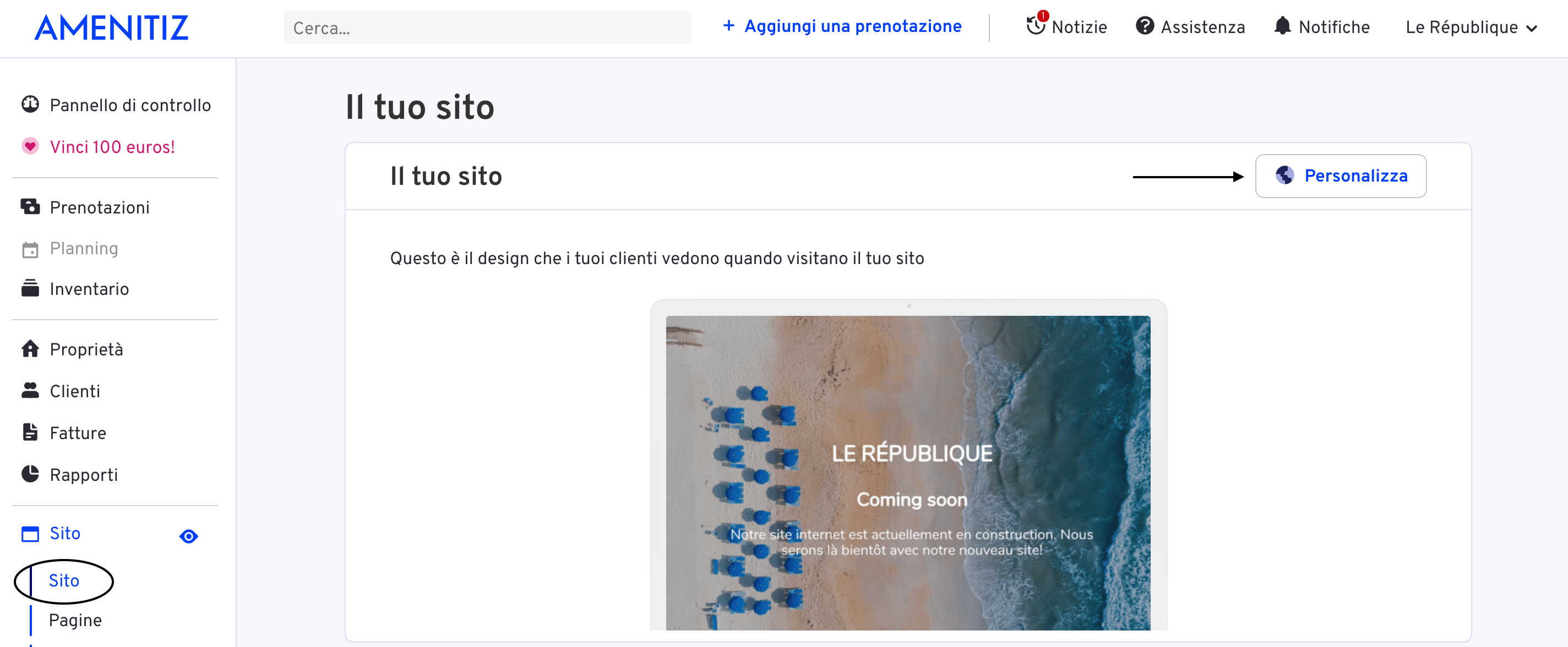This screenshot has height=647, width=1568.
Task: Click the Pannello di controllo dashboard icon
Action: (x=30, y=105)
